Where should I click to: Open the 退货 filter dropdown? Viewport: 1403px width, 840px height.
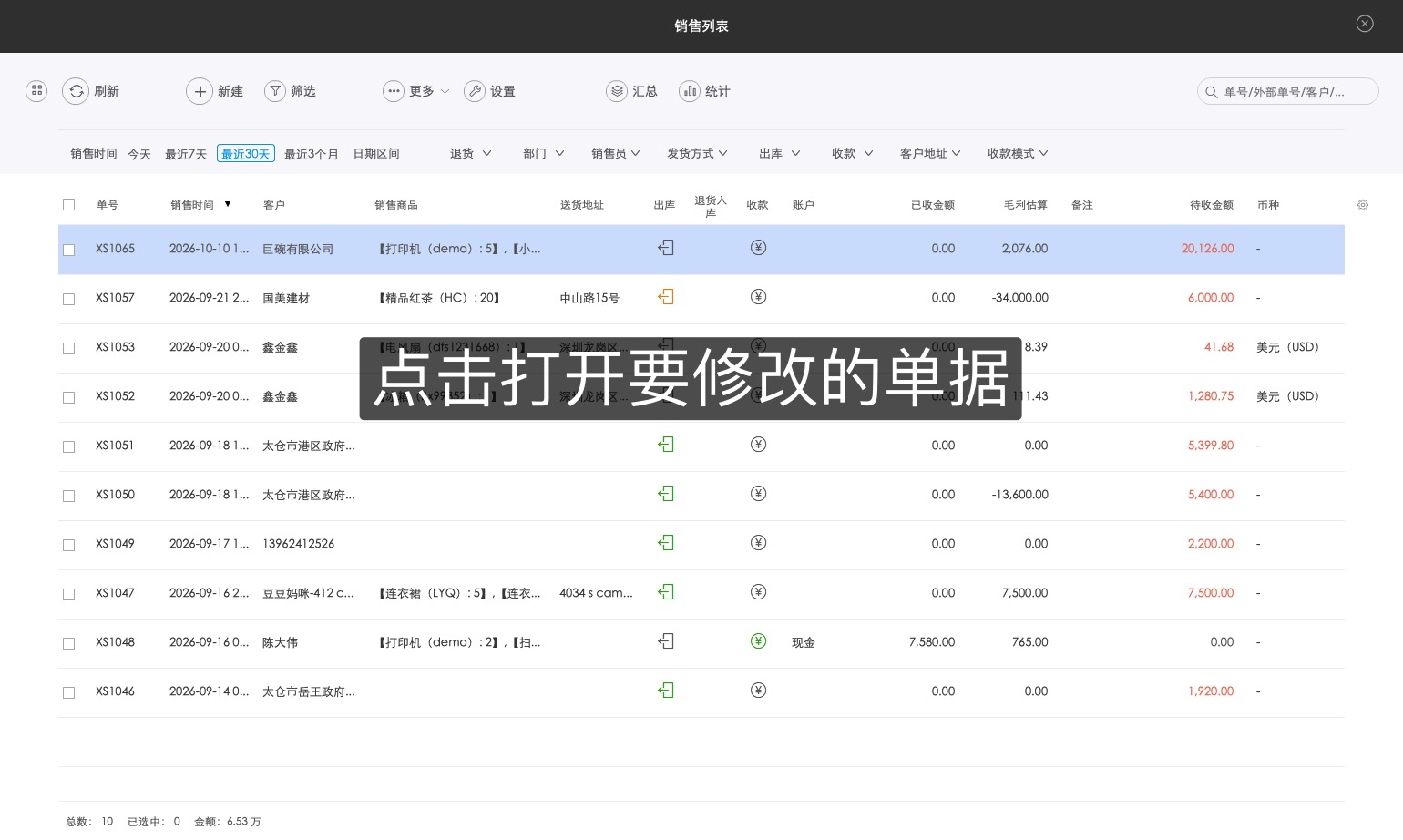click(470, 153)
